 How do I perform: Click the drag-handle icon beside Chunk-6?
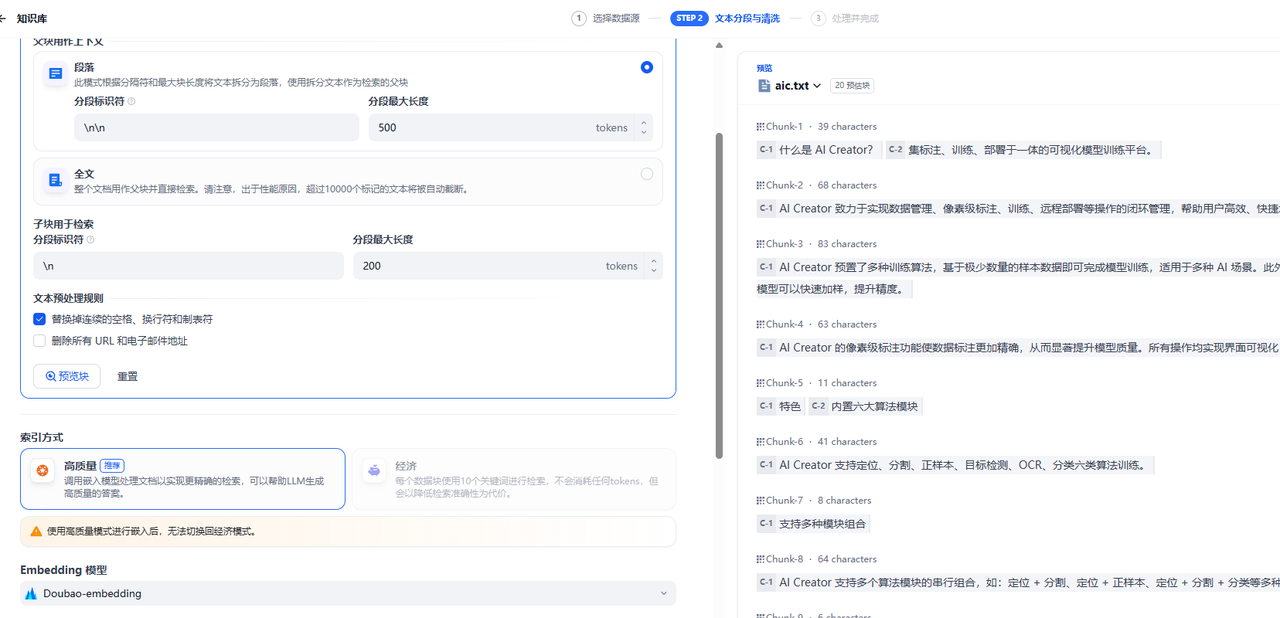[x=760, y=442]
